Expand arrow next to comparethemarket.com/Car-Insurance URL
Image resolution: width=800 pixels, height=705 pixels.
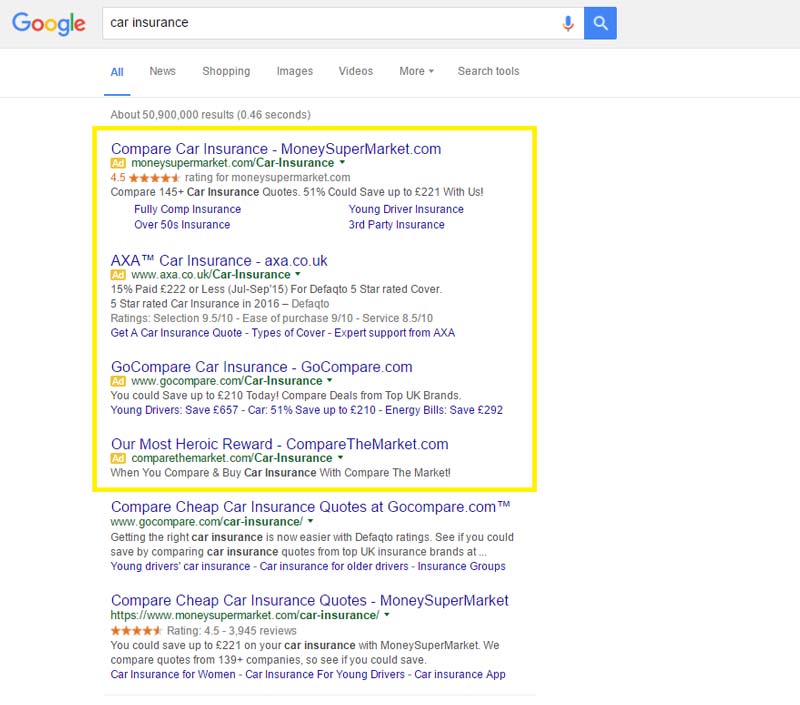(340, 458)
